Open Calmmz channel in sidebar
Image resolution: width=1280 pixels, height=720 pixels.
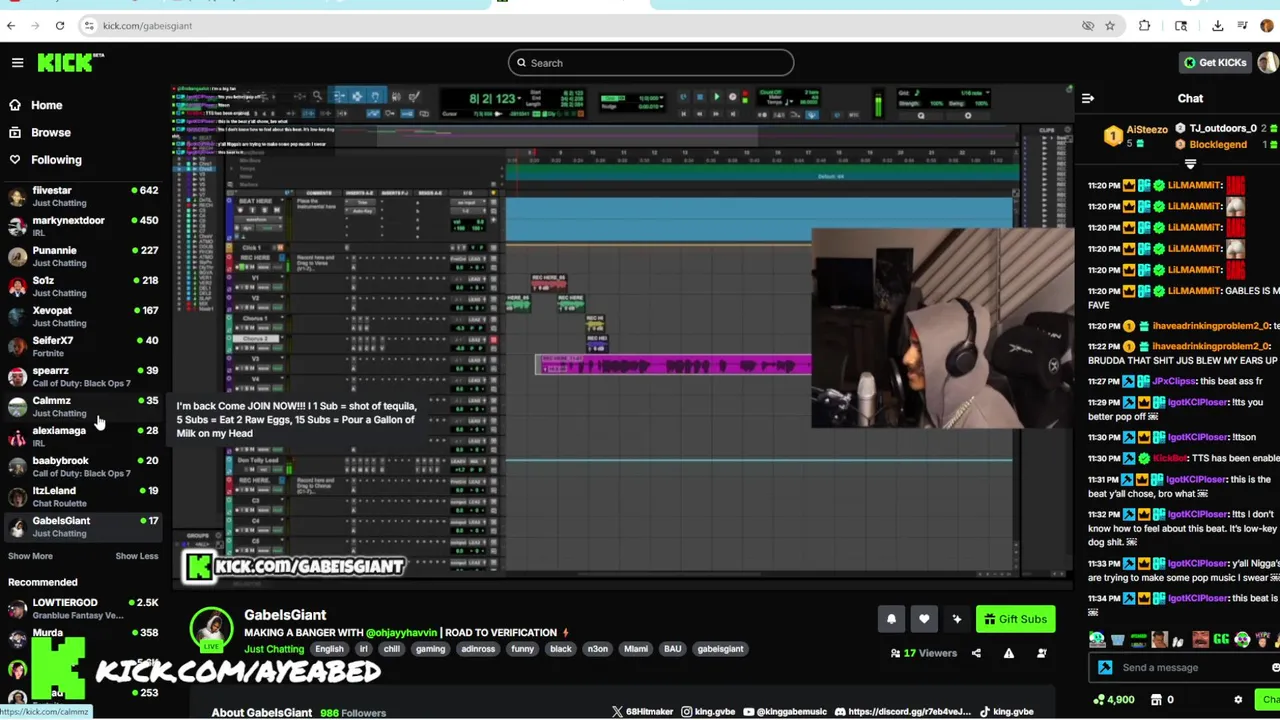[82, 406]
